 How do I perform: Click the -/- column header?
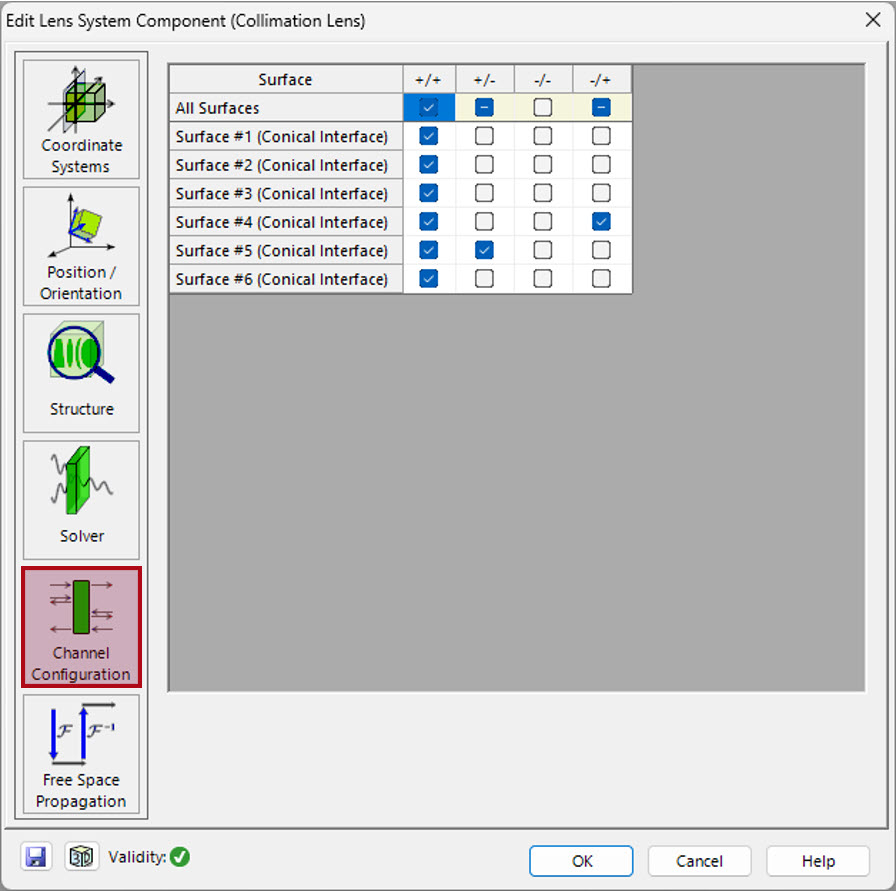543,79
